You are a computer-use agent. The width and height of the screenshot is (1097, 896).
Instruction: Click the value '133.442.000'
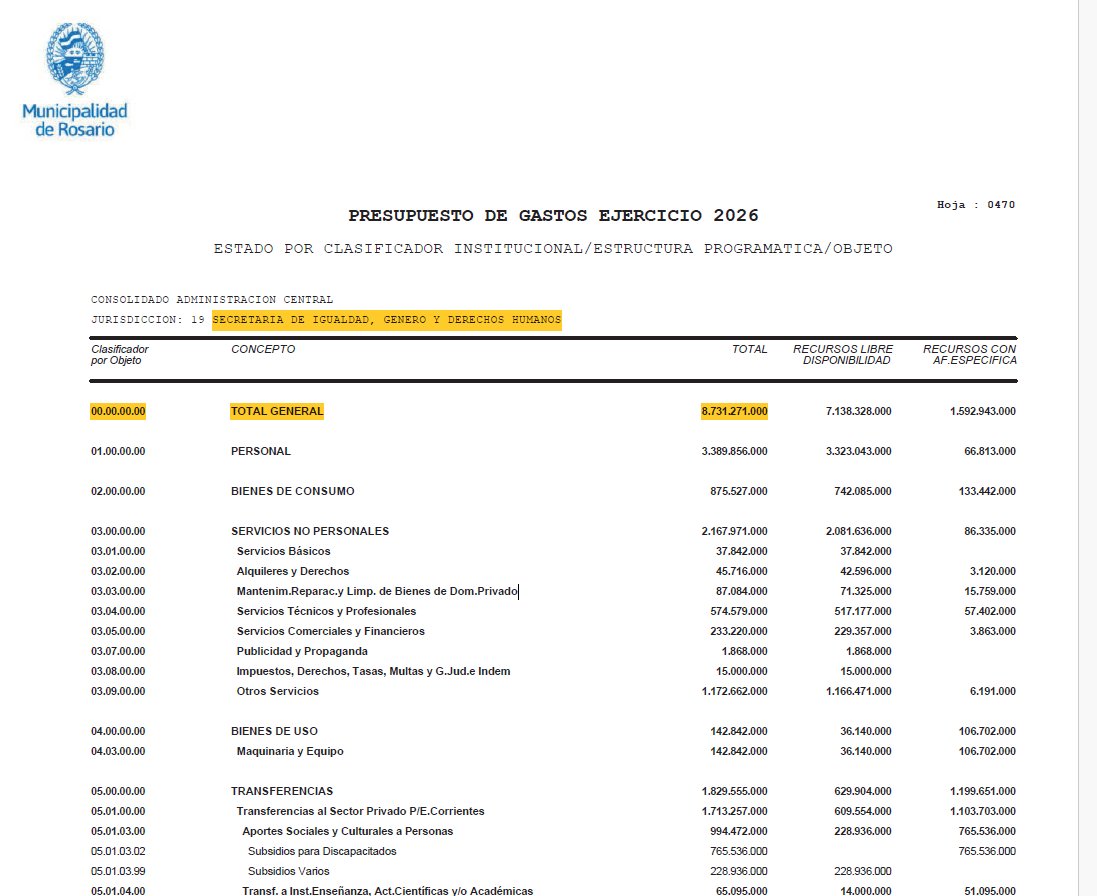tap(987, 491)
